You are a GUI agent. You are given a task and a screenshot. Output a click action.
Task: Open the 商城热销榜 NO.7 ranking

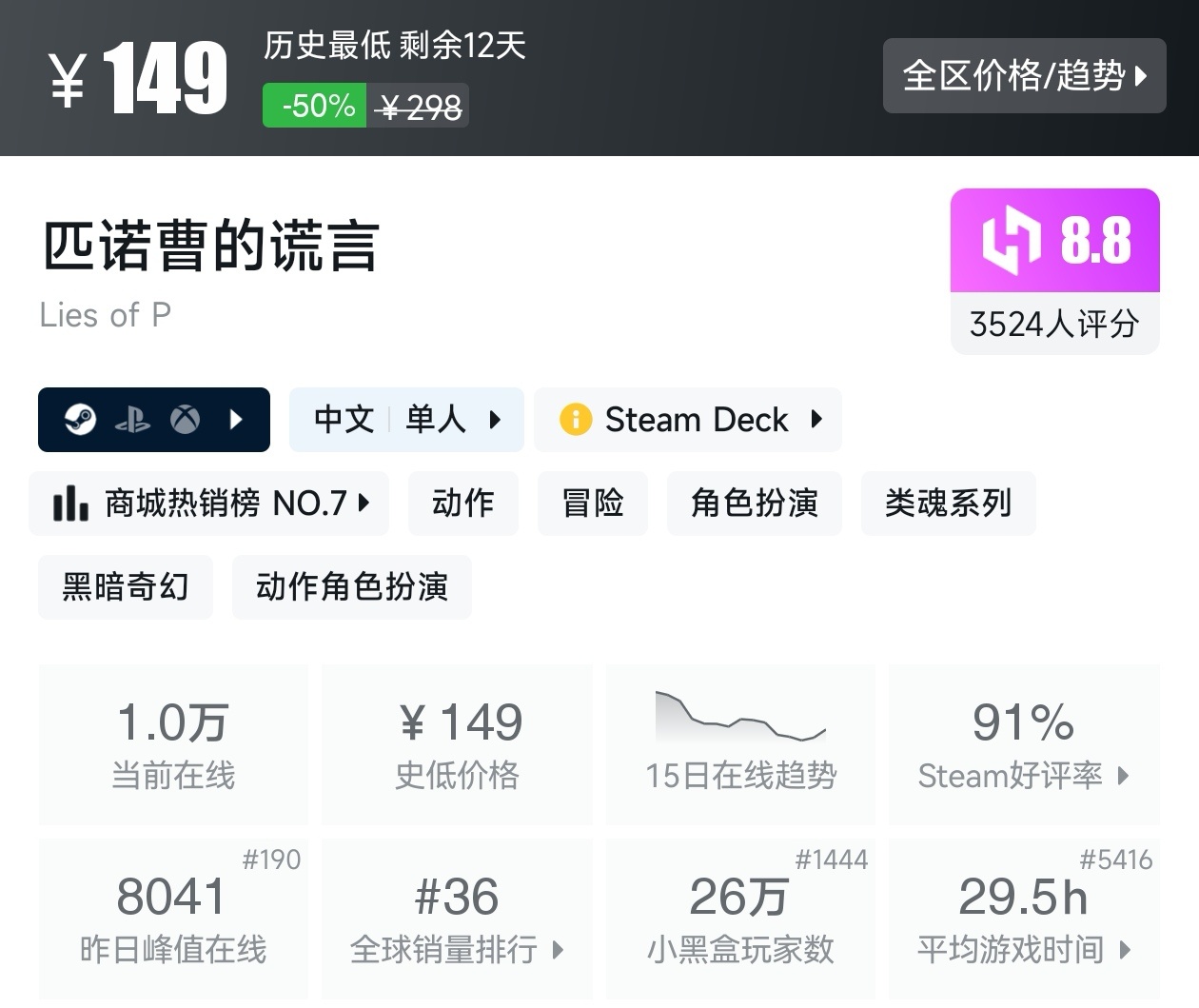point(209,503)
